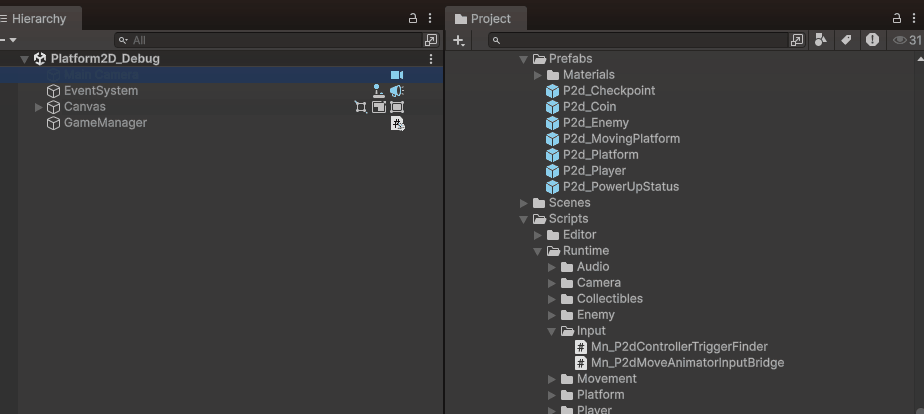Image resolution: width=924 pixels, height=414 pixels.
Task: Click GameManager's script component icon
Action: tap(398, 123)
